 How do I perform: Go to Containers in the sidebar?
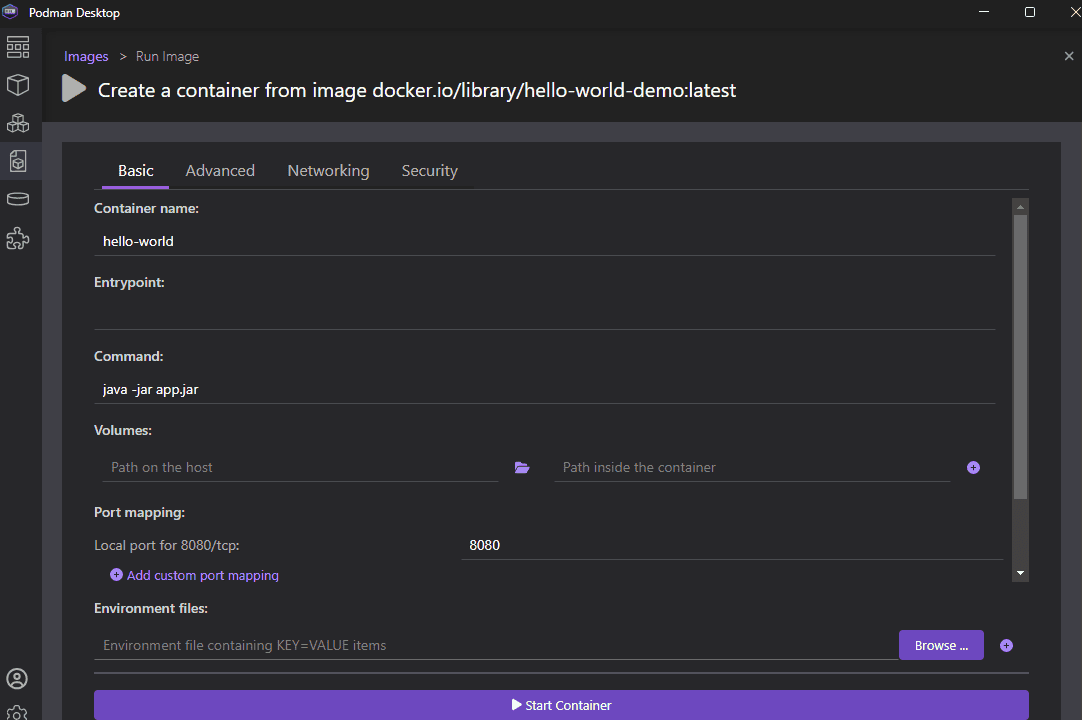pyautogui.click(x=18, y=85)
